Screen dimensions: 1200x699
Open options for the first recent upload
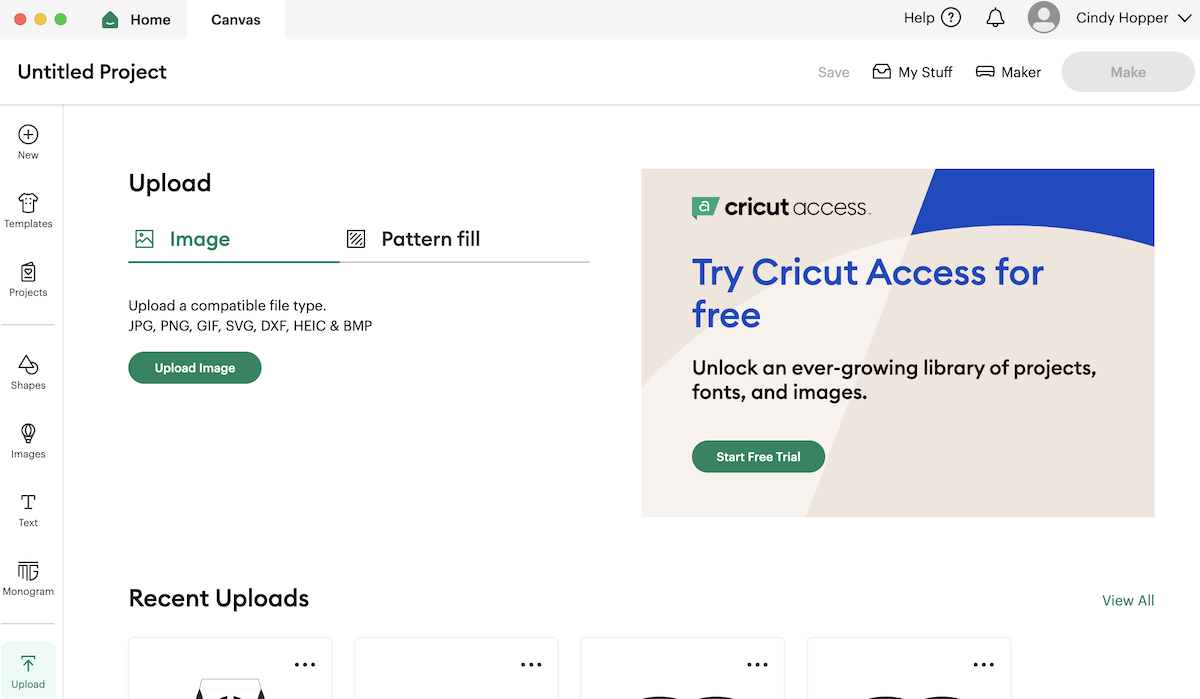point(305,664)
